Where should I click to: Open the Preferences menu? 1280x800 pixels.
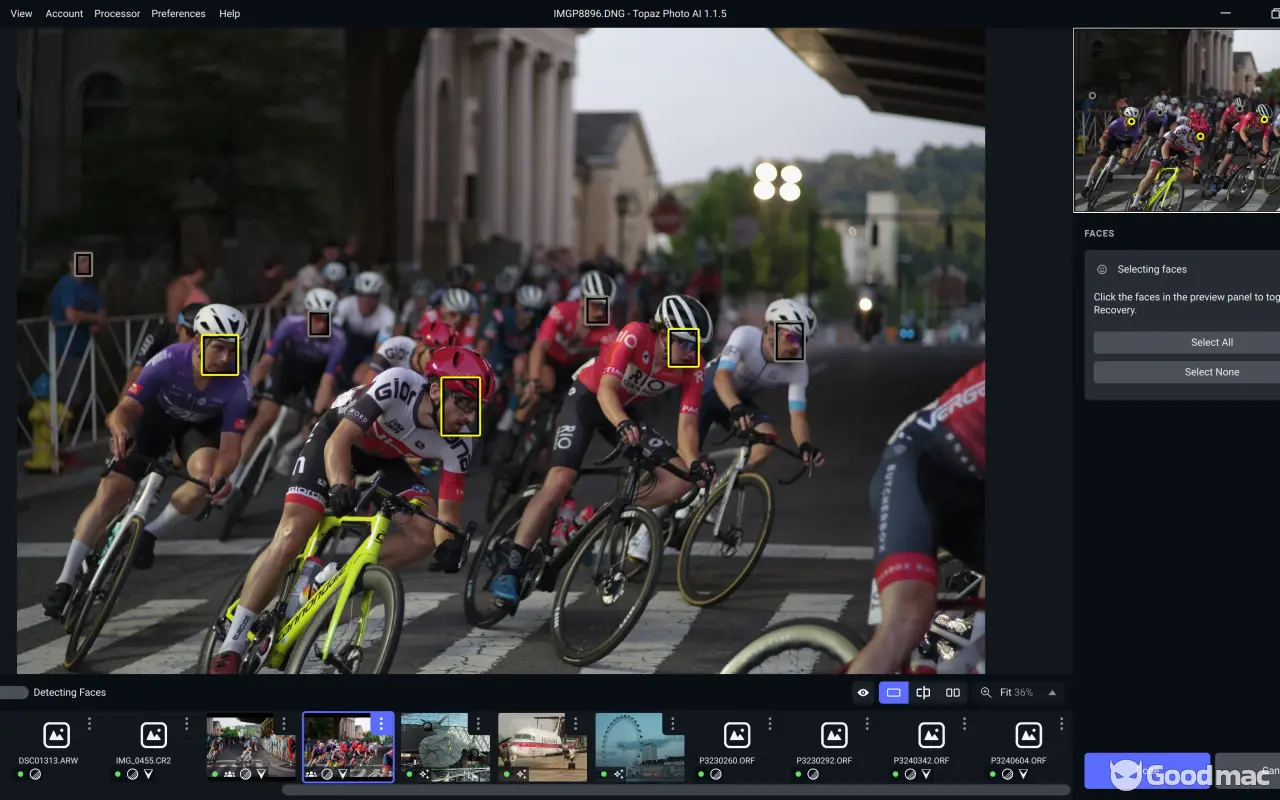click(x=178, y=14)
